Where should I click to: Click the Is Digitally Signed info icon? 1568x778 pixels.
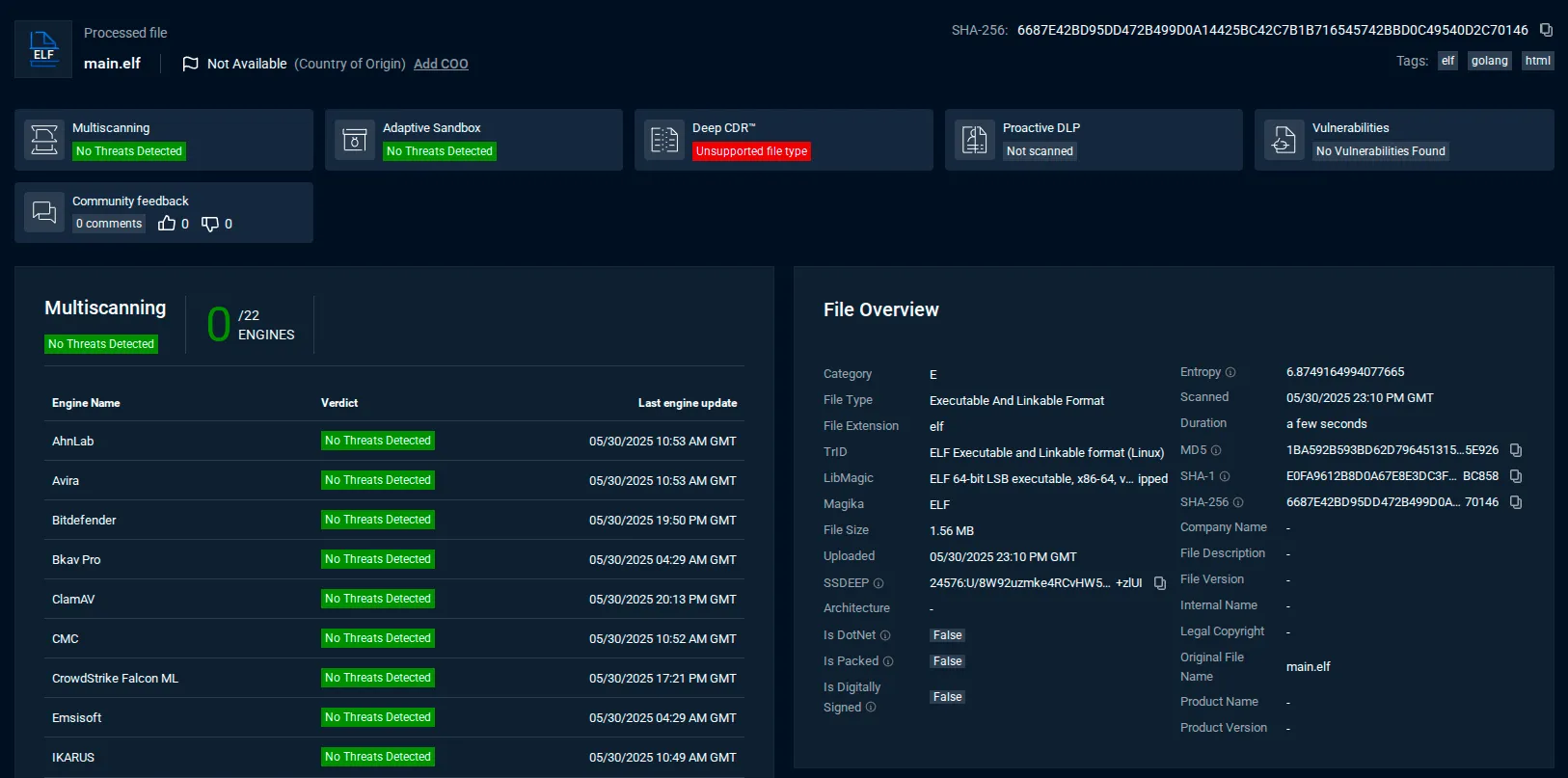(871, 708)
